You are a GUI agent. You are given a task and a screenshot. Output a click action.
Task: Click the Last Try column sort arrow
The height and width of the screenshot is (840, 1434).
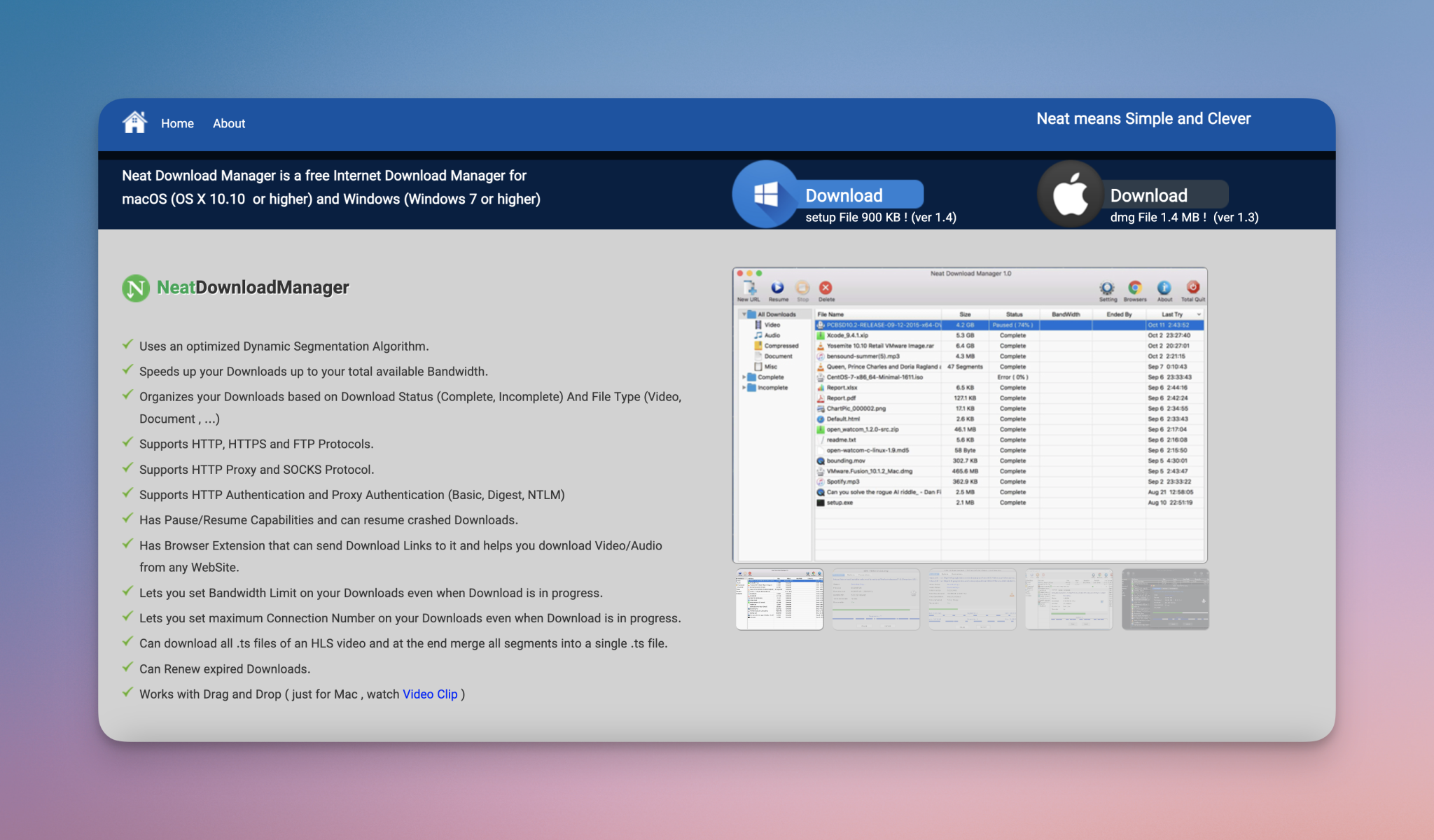point(1199,314)
